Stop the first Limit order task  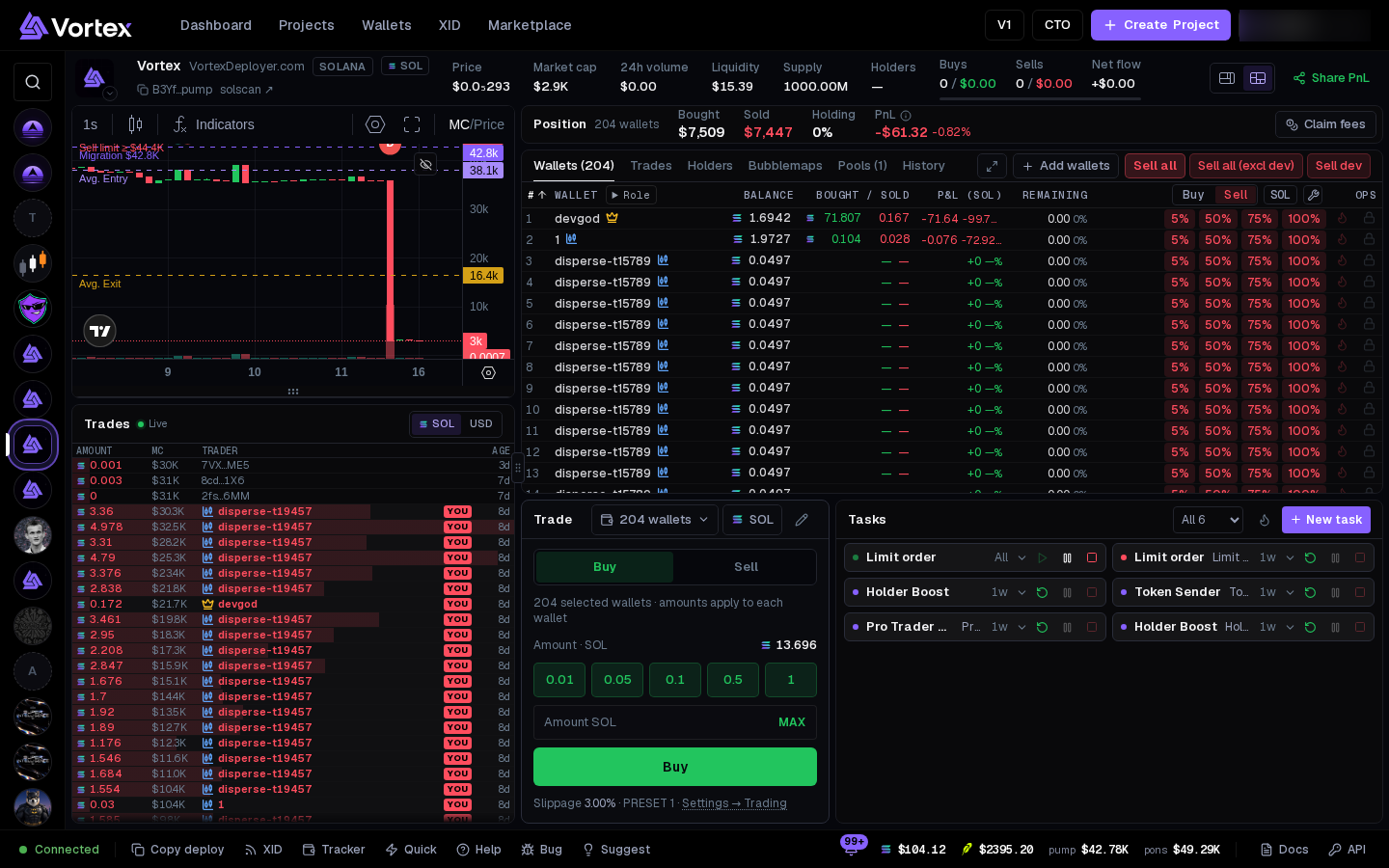tap(1092, 557)
